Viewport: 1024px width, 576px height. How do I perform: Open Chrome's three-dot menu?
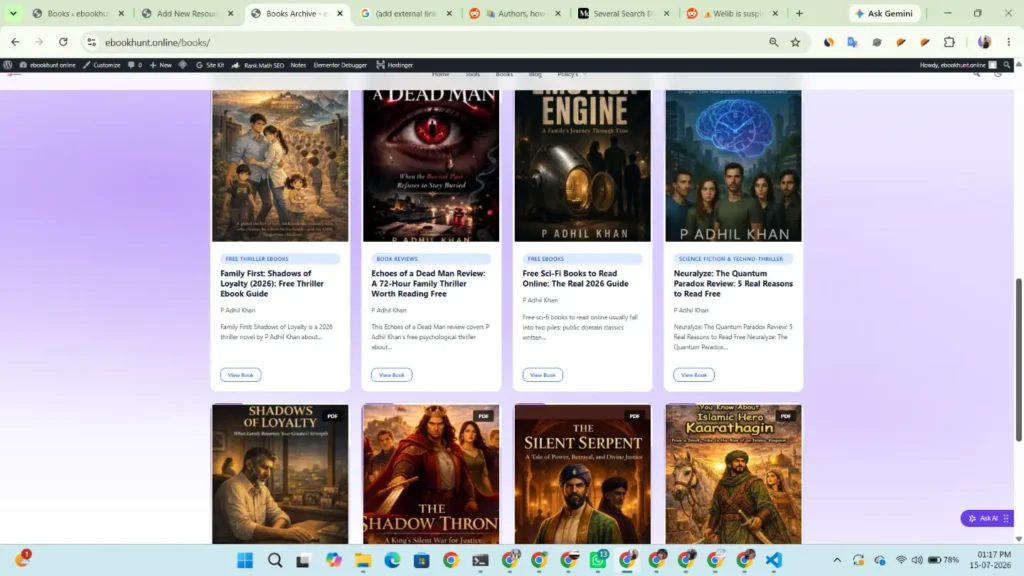[x=1008, y=42]
